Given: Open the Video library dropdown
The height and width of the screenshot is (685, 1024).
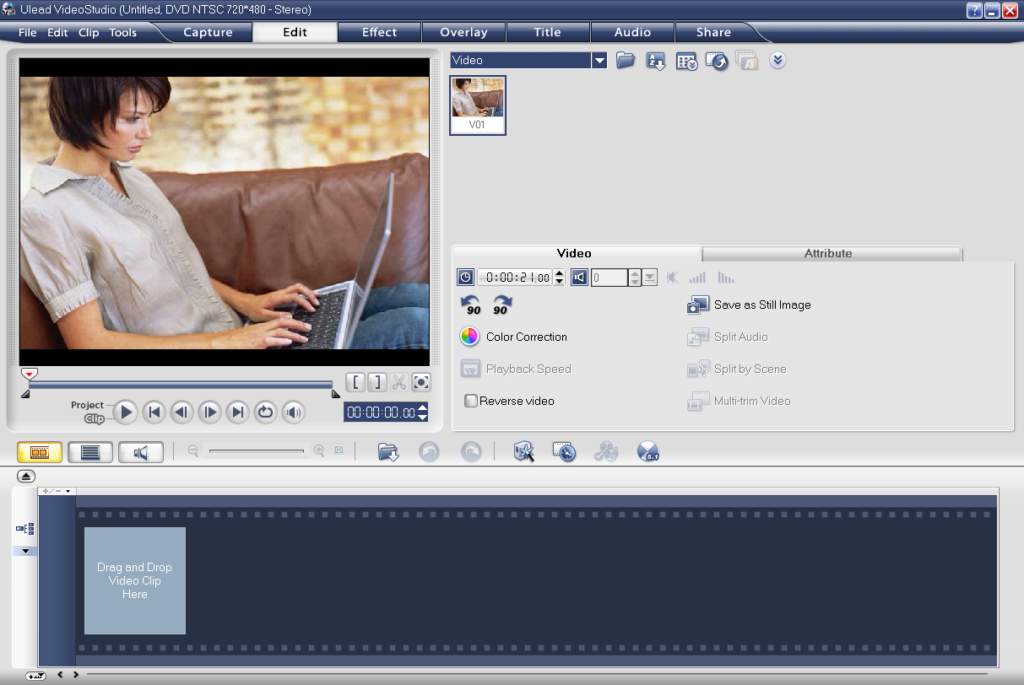Looking at the screenshot, I should point(599,61).
